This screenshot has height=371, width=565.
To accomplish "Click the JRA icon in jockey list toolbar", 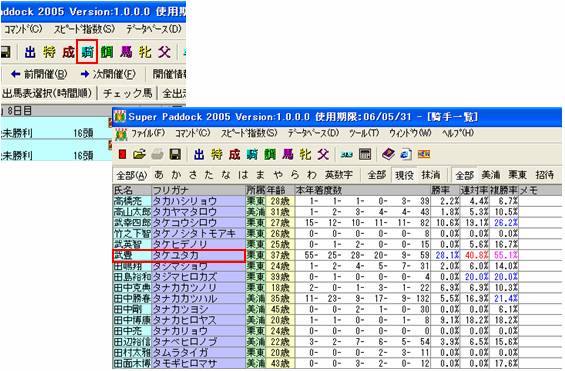I will pyautogui.click(x=347, y=155).
